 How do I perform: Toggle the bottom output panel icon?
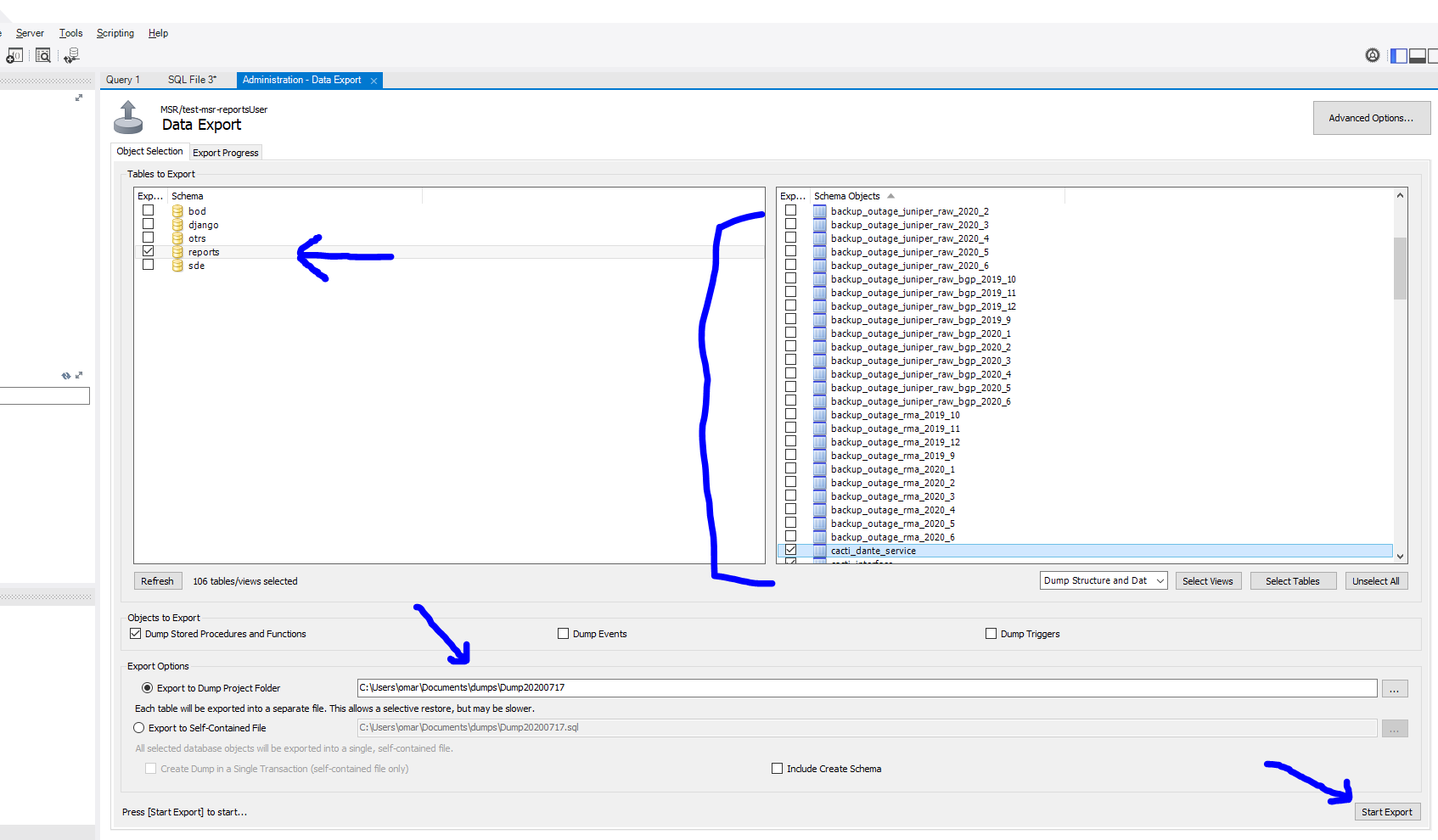tap(1417, 56)
